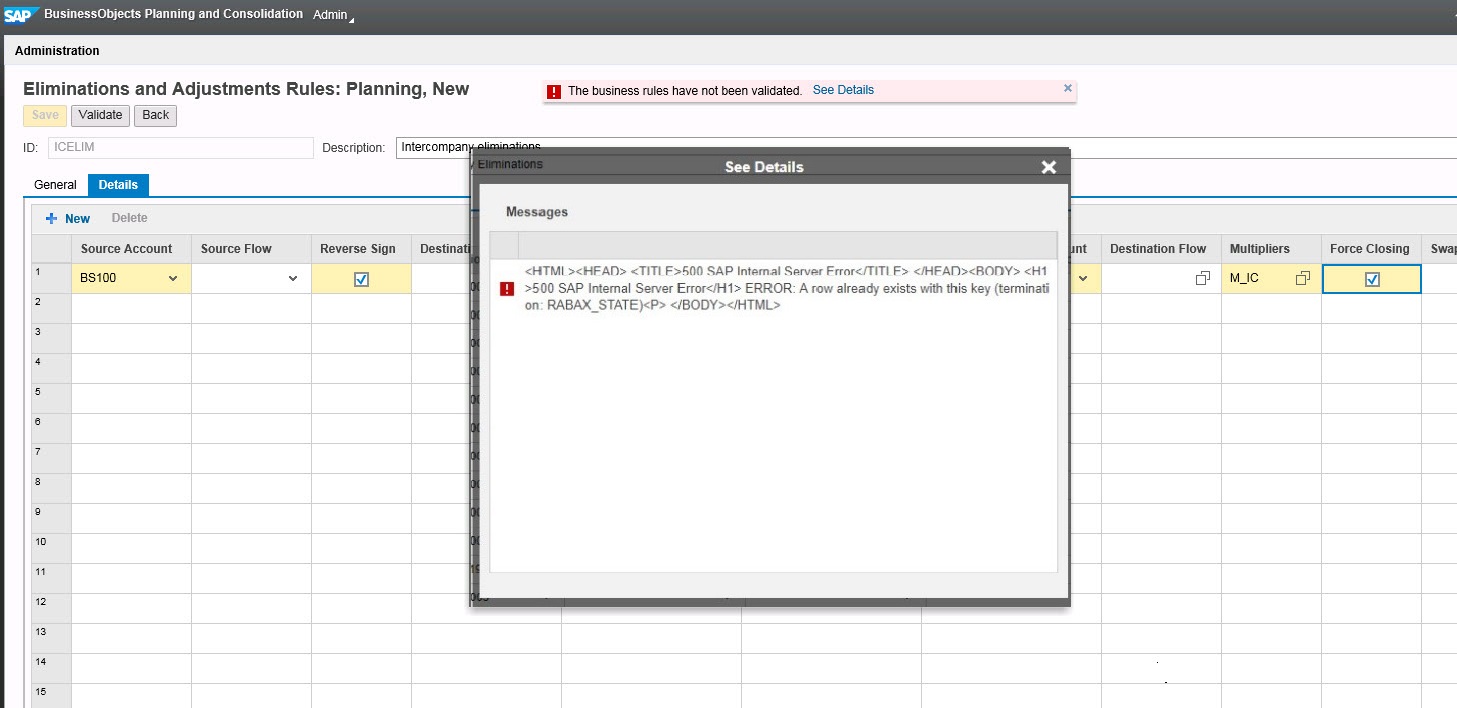This screenshot has width=1457, height=708.
Task: Open the Admin user menu
Action: (333, 15)
